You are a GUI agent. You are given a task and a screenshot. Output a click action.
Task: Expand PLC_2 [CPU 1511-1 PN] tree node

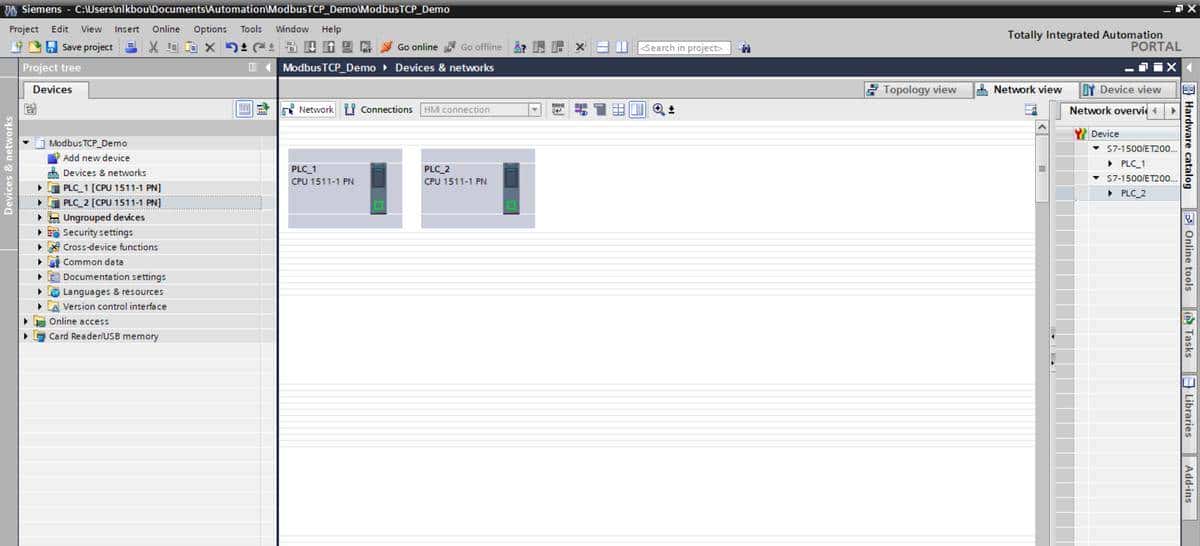(40, 202)
